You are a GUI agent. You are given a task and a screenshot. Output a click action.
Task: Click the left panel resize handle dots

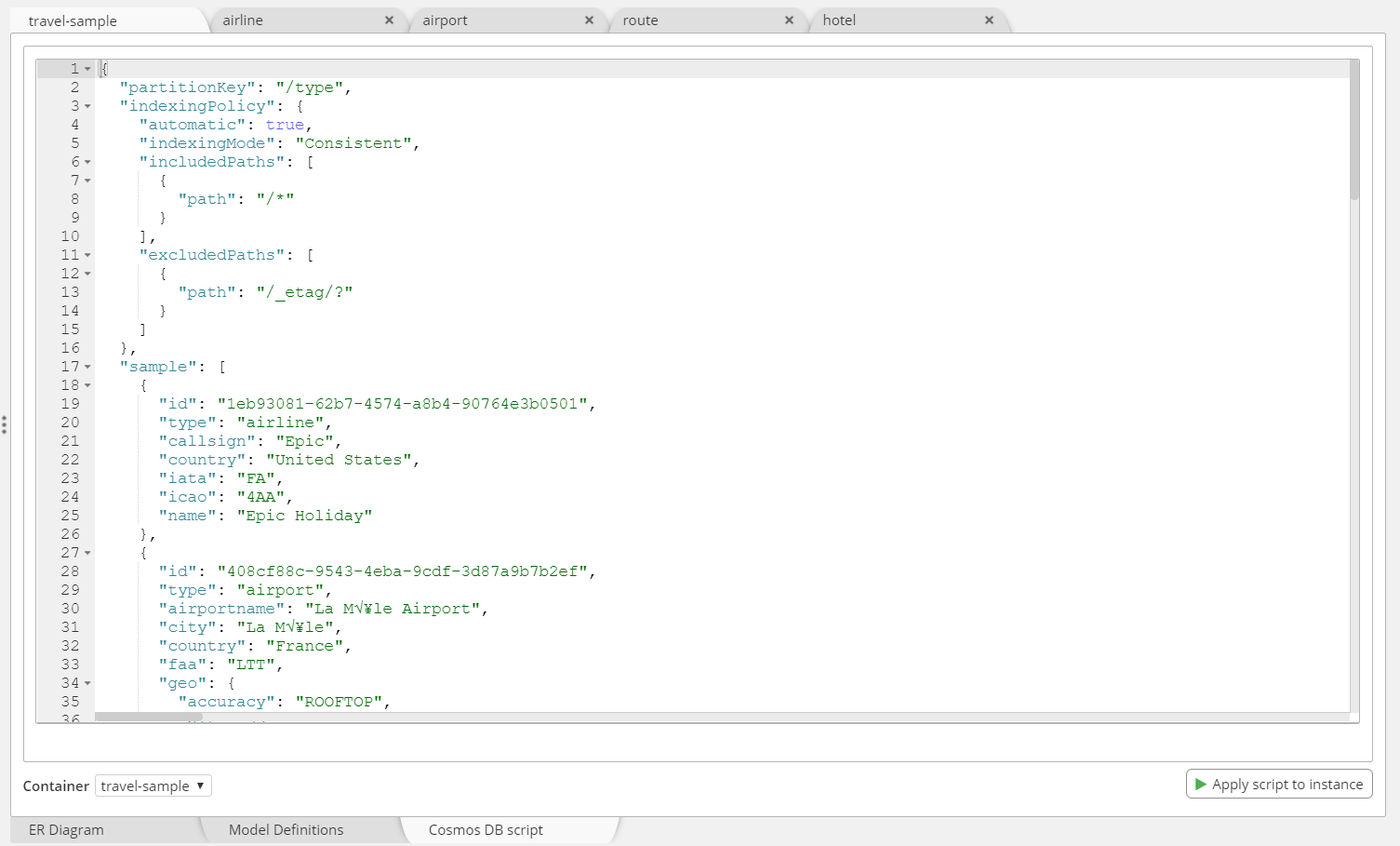pyautogui.click(x=5, y=425)
